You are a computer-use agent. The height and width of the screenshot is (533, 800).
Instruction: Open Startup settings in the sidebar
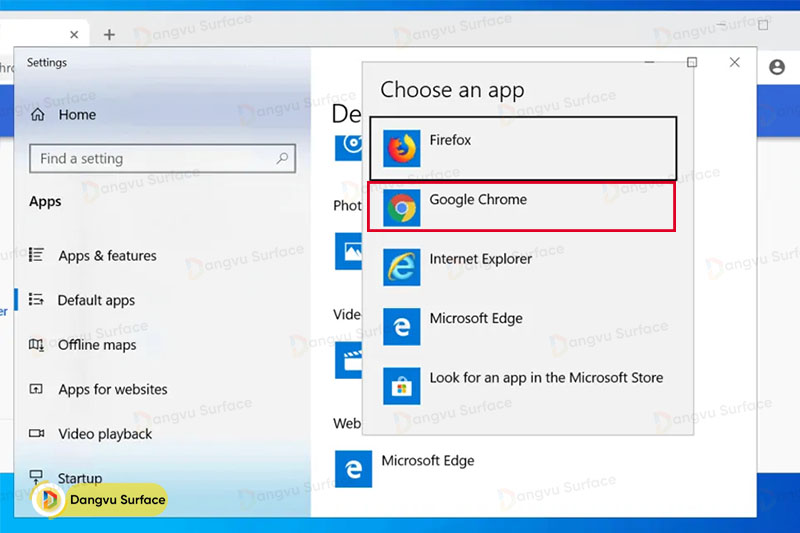click(80, 478)
